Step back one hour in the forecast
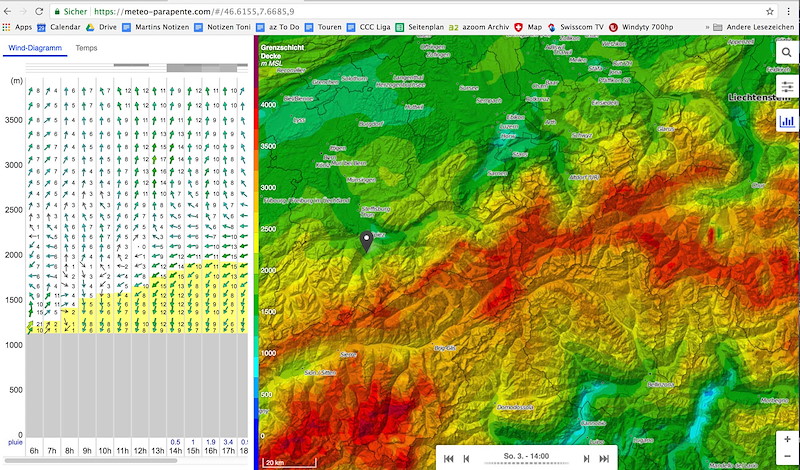The width and height of the screenshot is (800, 470). tap(466, 458)
